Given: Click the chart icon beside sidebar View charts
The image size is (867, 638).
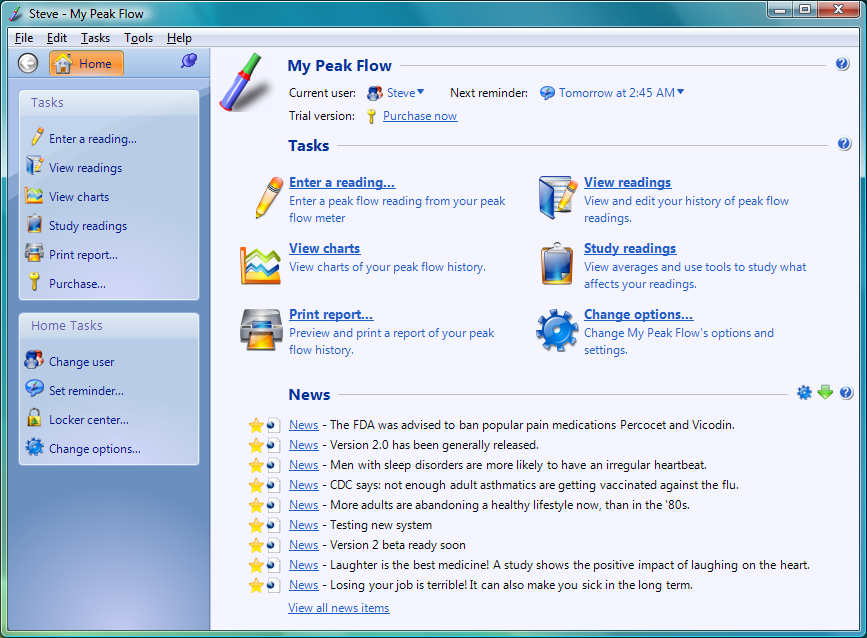Looking at the screenshot, I should tap(34, 195).
